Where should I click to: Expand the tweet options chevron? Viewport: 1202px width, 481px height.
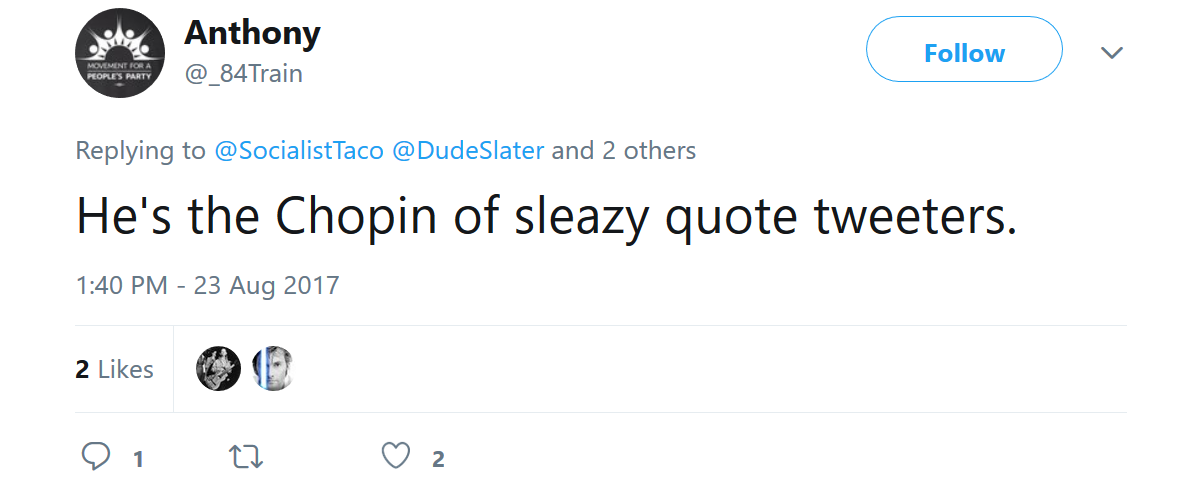[x=1112, y=53]
